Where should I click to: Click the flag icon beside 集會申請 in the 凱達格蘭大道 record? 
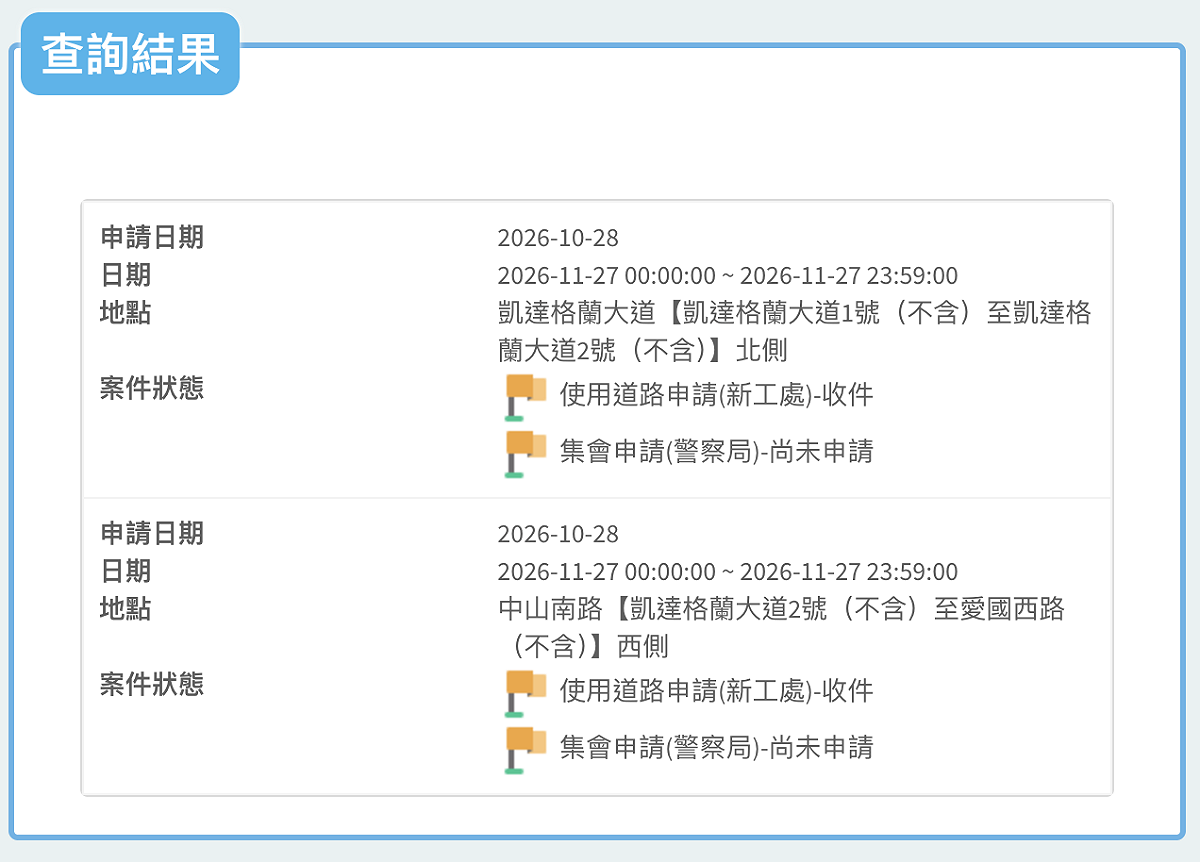[x=526, y=454]
